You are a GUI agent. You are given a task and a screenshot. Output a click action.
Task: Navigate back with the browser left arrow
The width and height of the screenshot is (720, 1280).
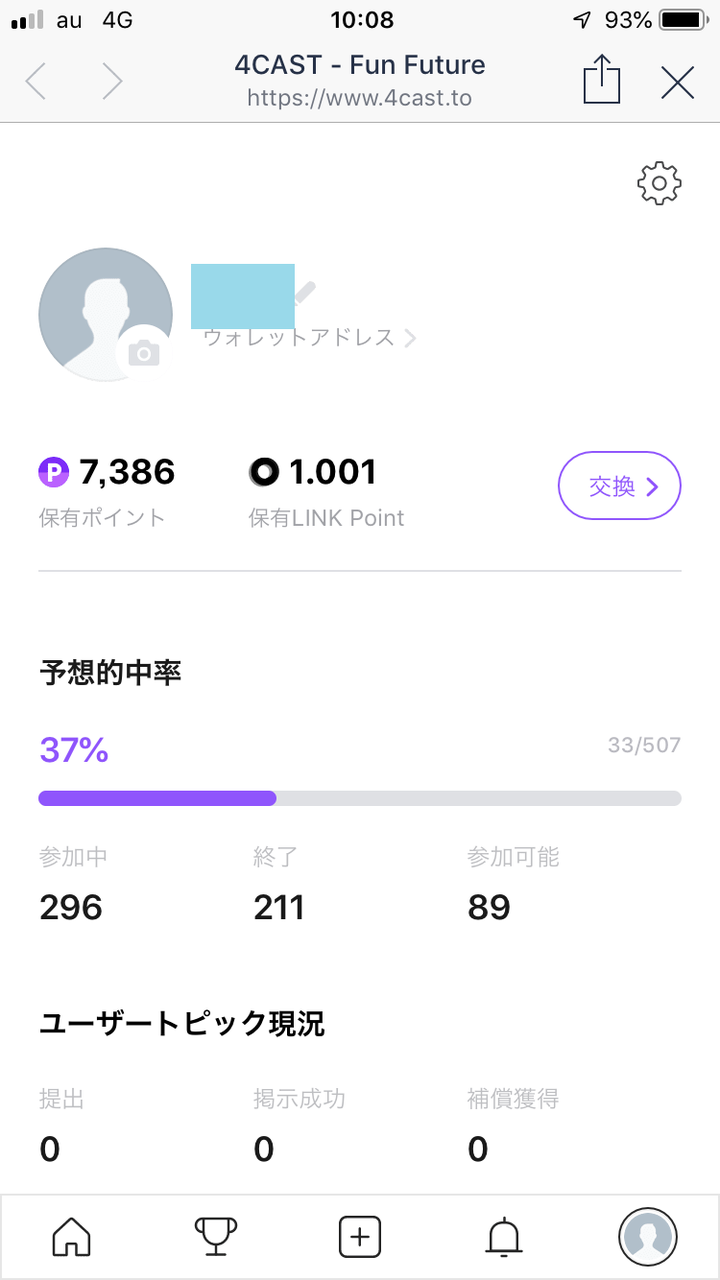(36, 82)
